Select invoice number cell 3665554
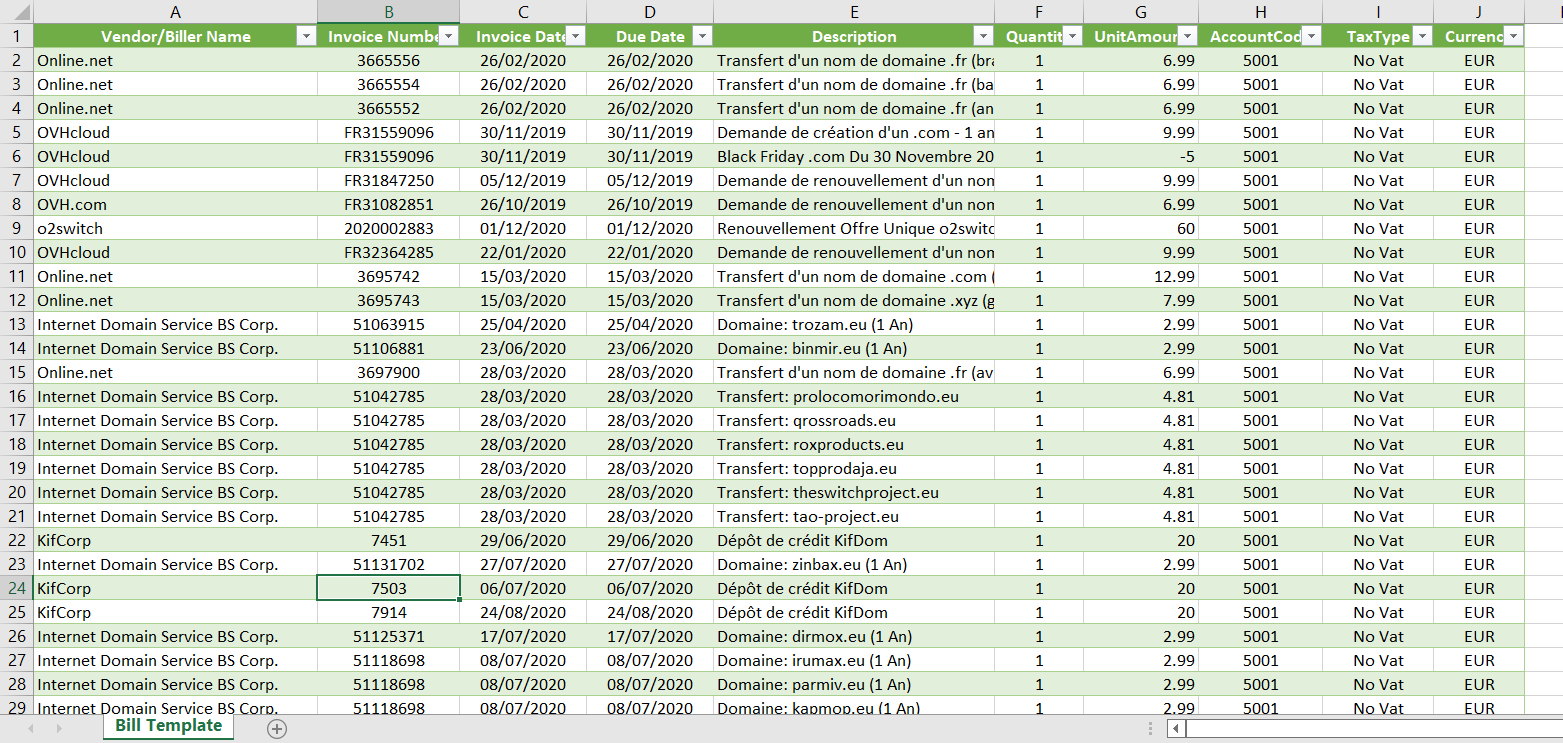 389,84
